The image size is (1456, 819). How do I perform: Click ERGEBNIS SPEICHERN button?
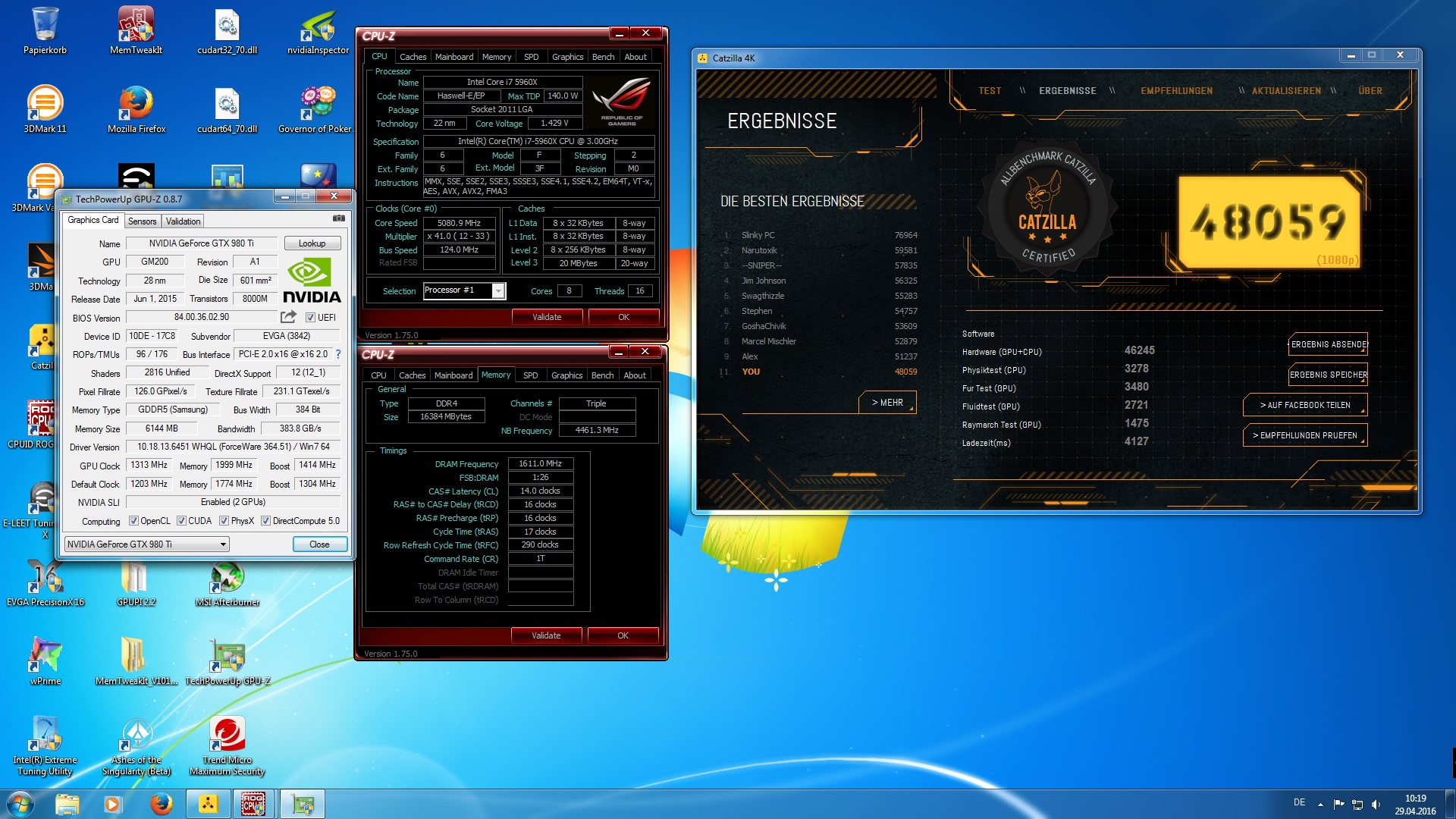click(1328, 375)
